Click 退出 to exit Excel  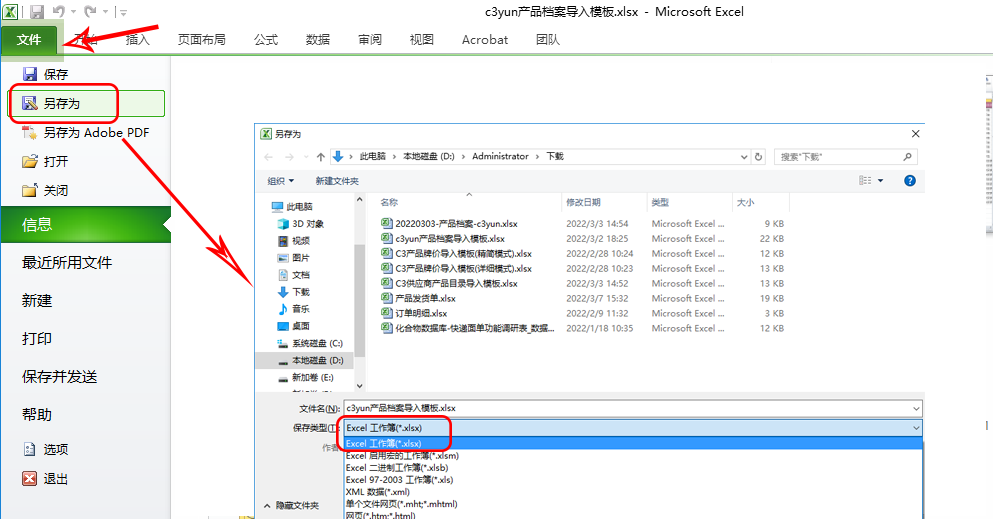click(x=46, y=479)
